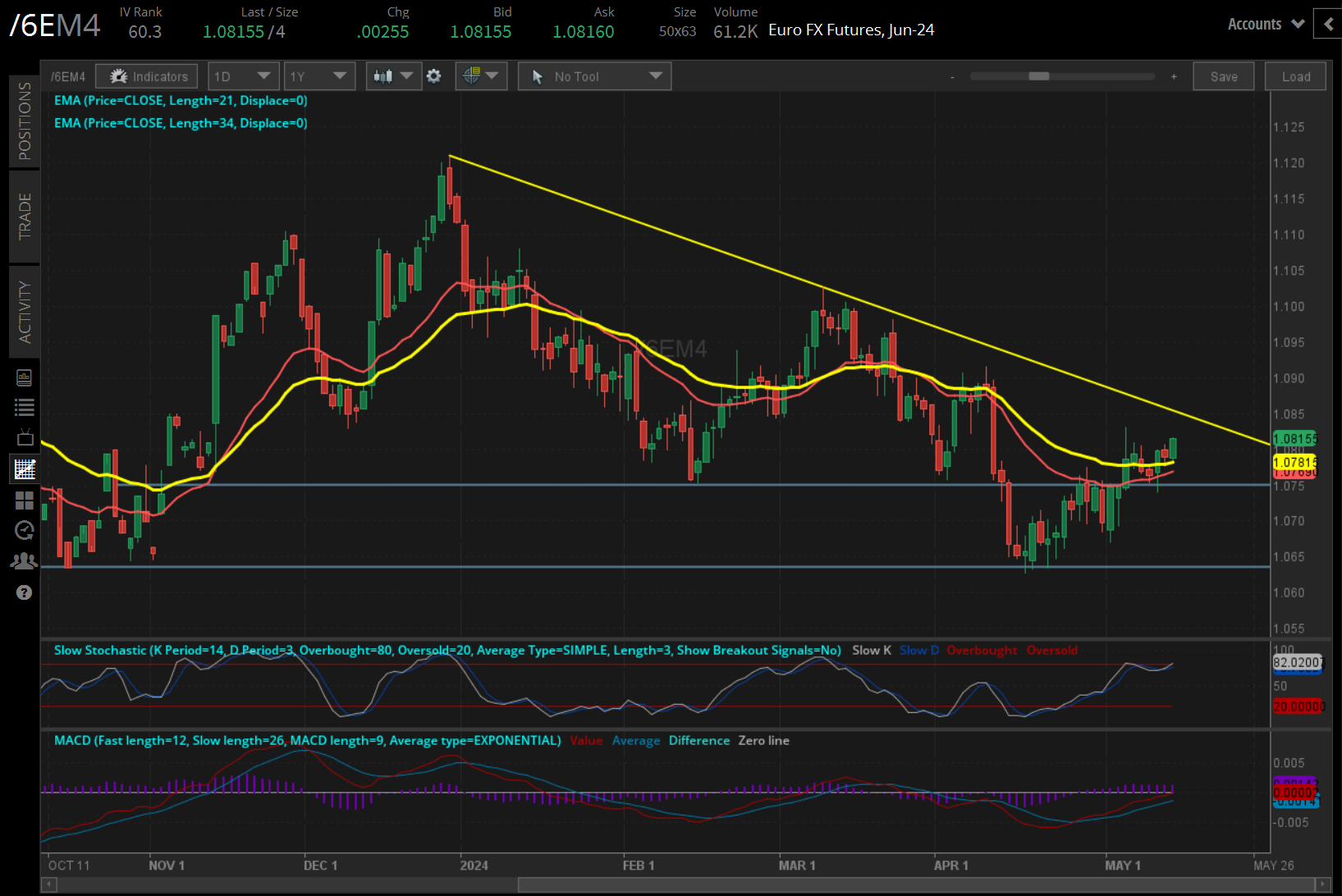Click the list view icon in sidebar
1342x896 pixels.
click(x=25, y=407)
